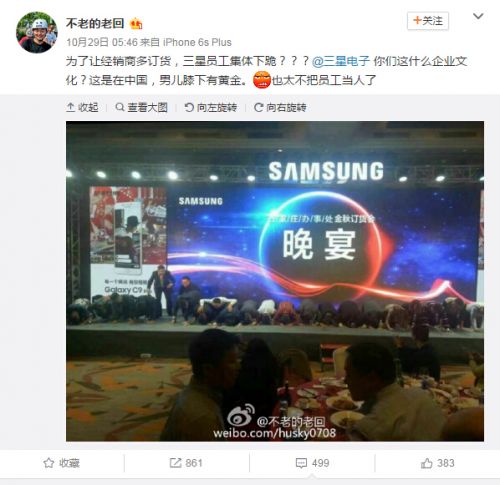
Task: Click the orange VIP badge icon
Action: click(x=136, y=24)
